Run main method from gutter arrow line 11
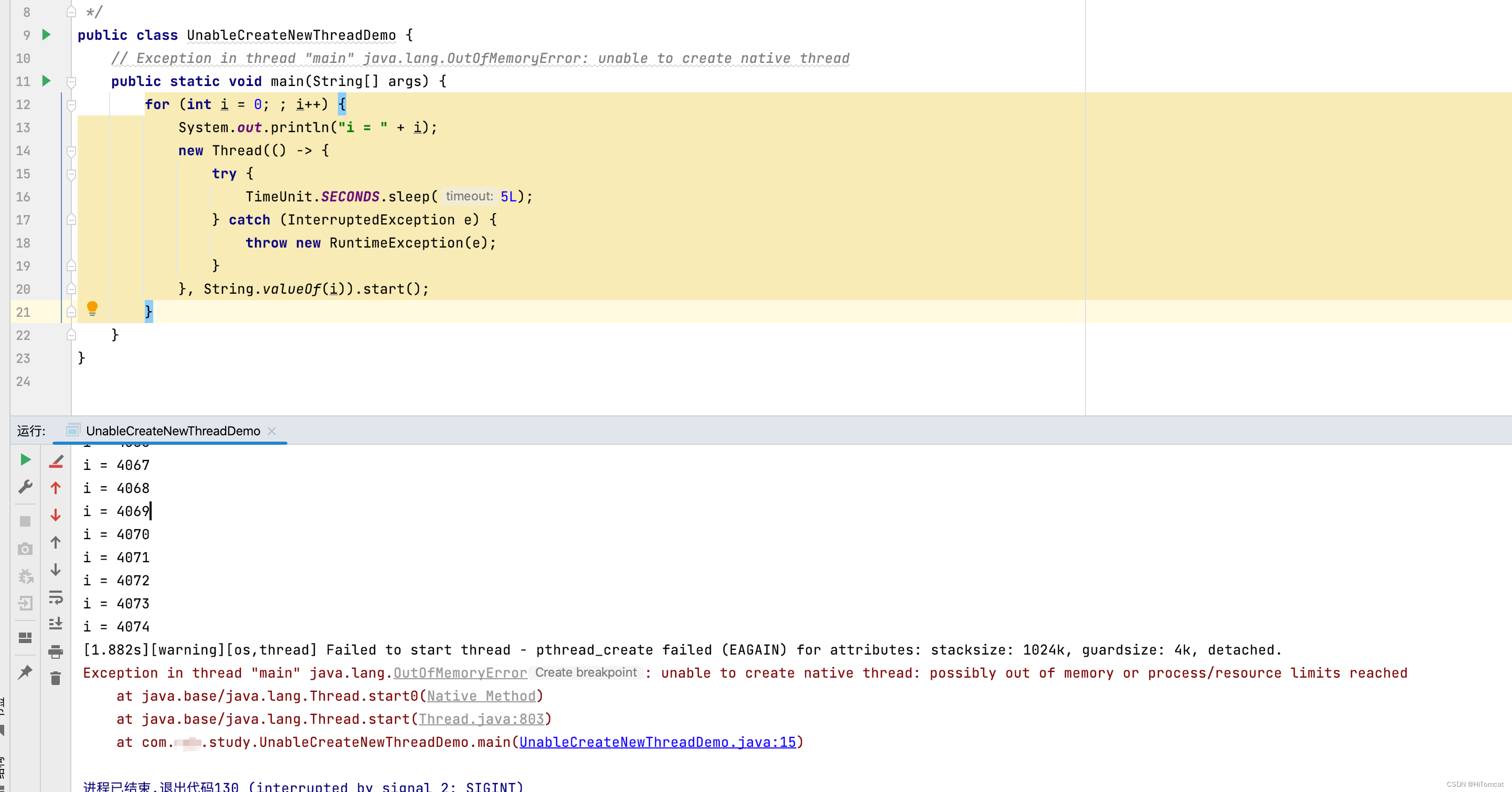Screen dimensions: 1512x792 tap(46, 81)
